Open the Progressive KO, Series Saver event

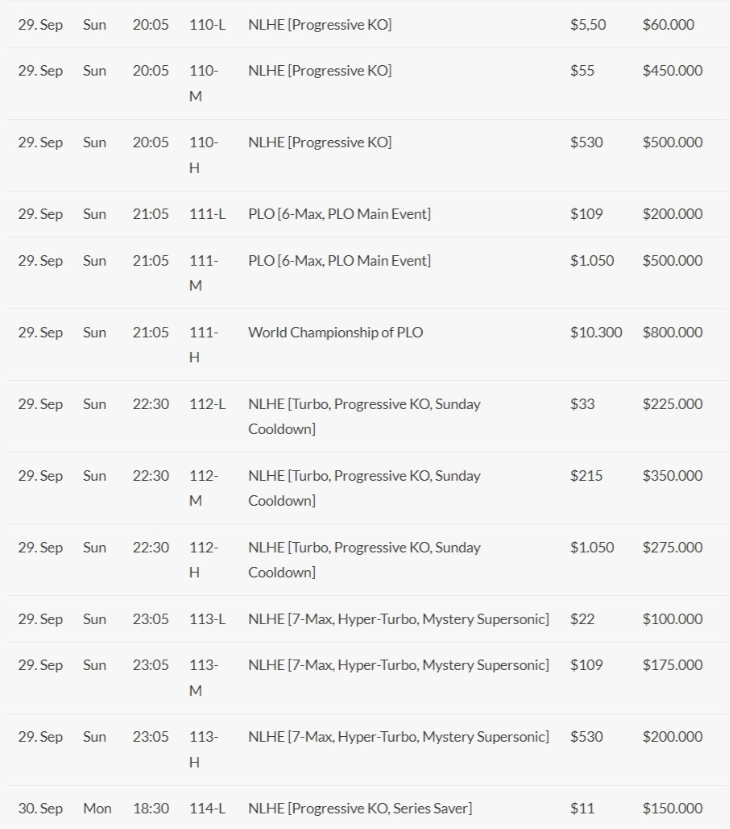click(360, 809)
